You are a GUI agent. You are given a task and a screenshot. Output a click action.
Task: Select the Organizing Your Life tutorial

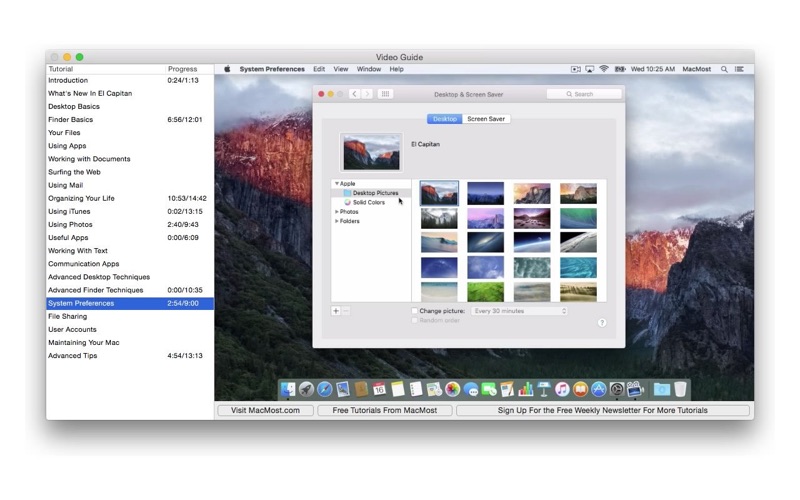pyautogui.click(x=130, y=198)
